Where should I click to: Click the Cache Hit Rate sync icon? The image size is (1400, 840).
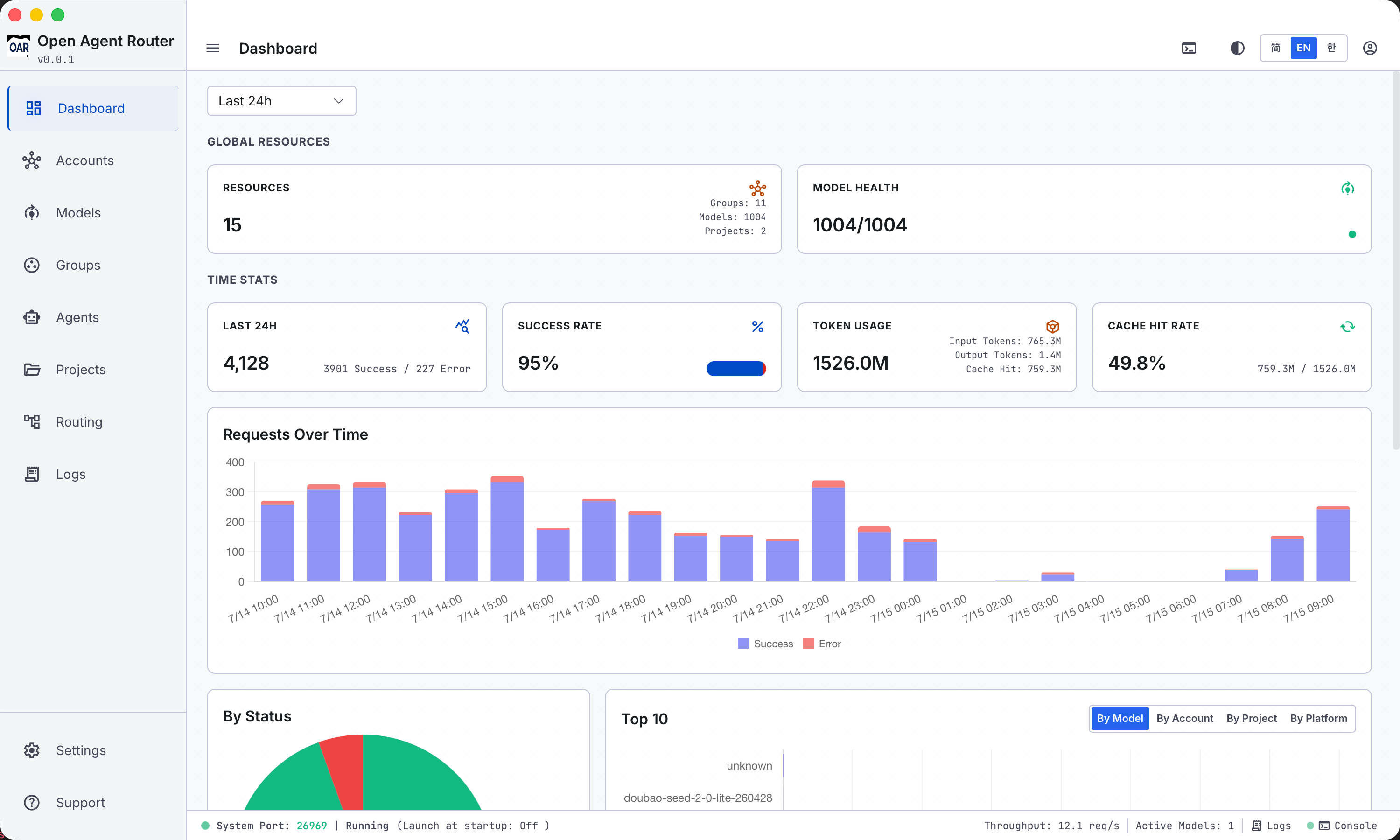tap(1348, 327)
